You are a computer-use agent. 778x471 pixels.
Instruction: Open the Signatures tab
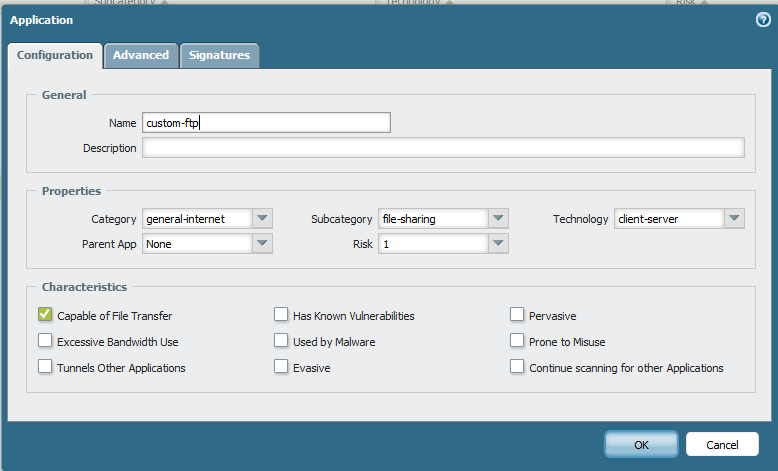point(219,55)
